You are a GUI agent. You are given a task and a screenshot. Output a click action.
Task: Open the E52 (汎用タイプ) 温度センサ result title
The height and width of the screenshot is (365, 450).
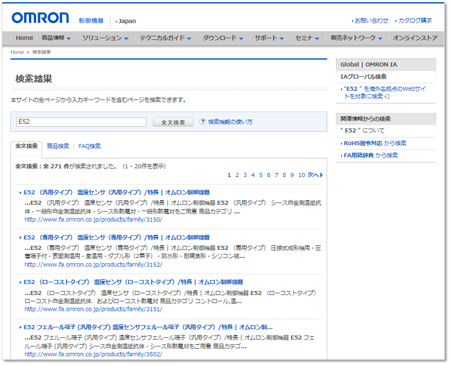pos(116,192)
